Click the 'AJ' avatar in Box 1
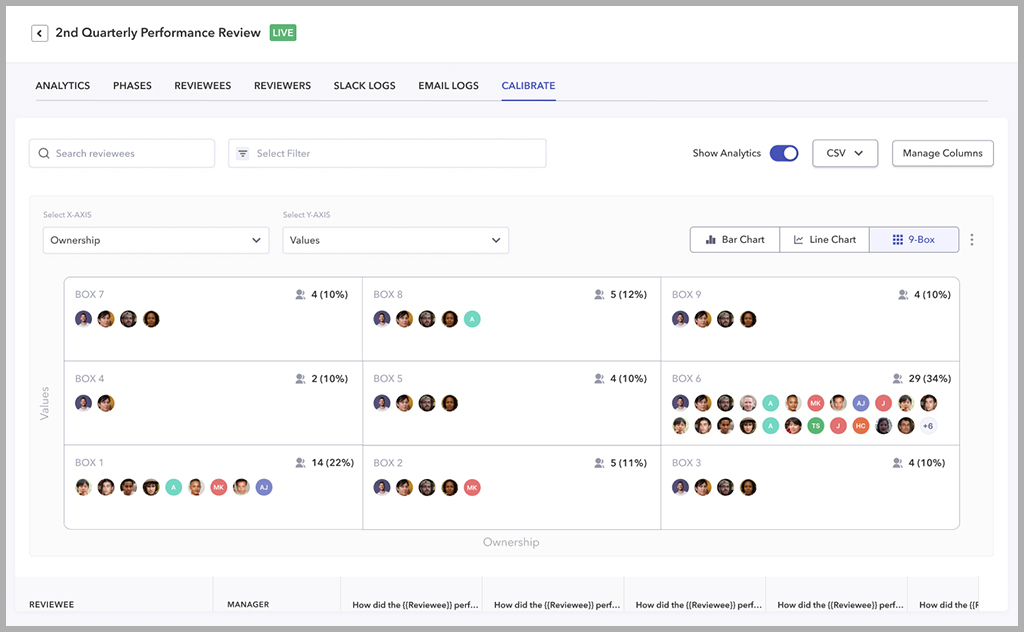 (264, 487)
